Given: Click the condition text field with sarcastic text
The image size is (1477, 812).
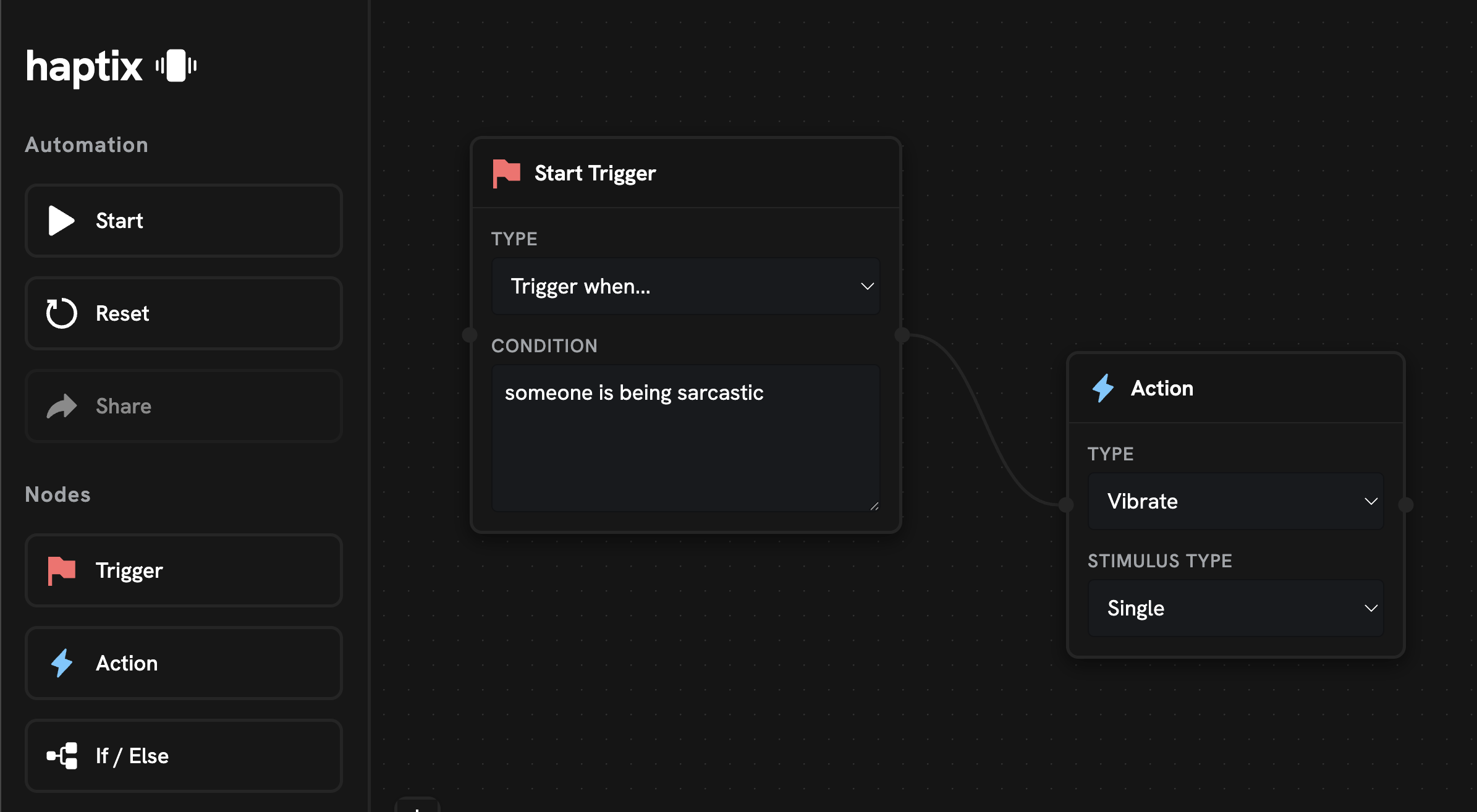Looking at the screenshot, I should point(685,438).
